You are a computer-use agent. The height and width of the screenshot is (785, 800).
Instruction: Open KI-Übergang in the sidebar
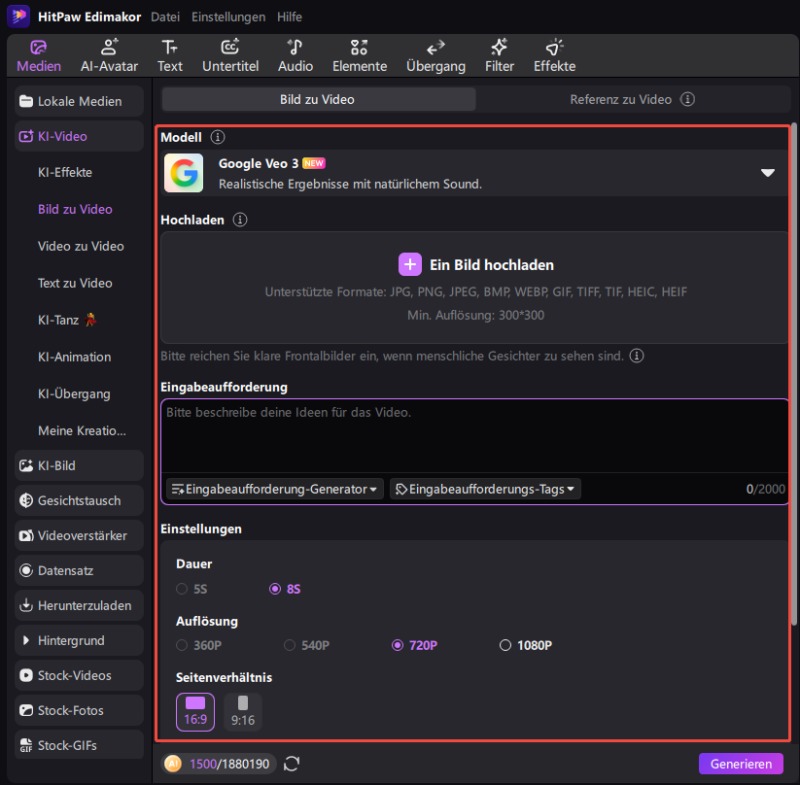[x=74, y=394]
